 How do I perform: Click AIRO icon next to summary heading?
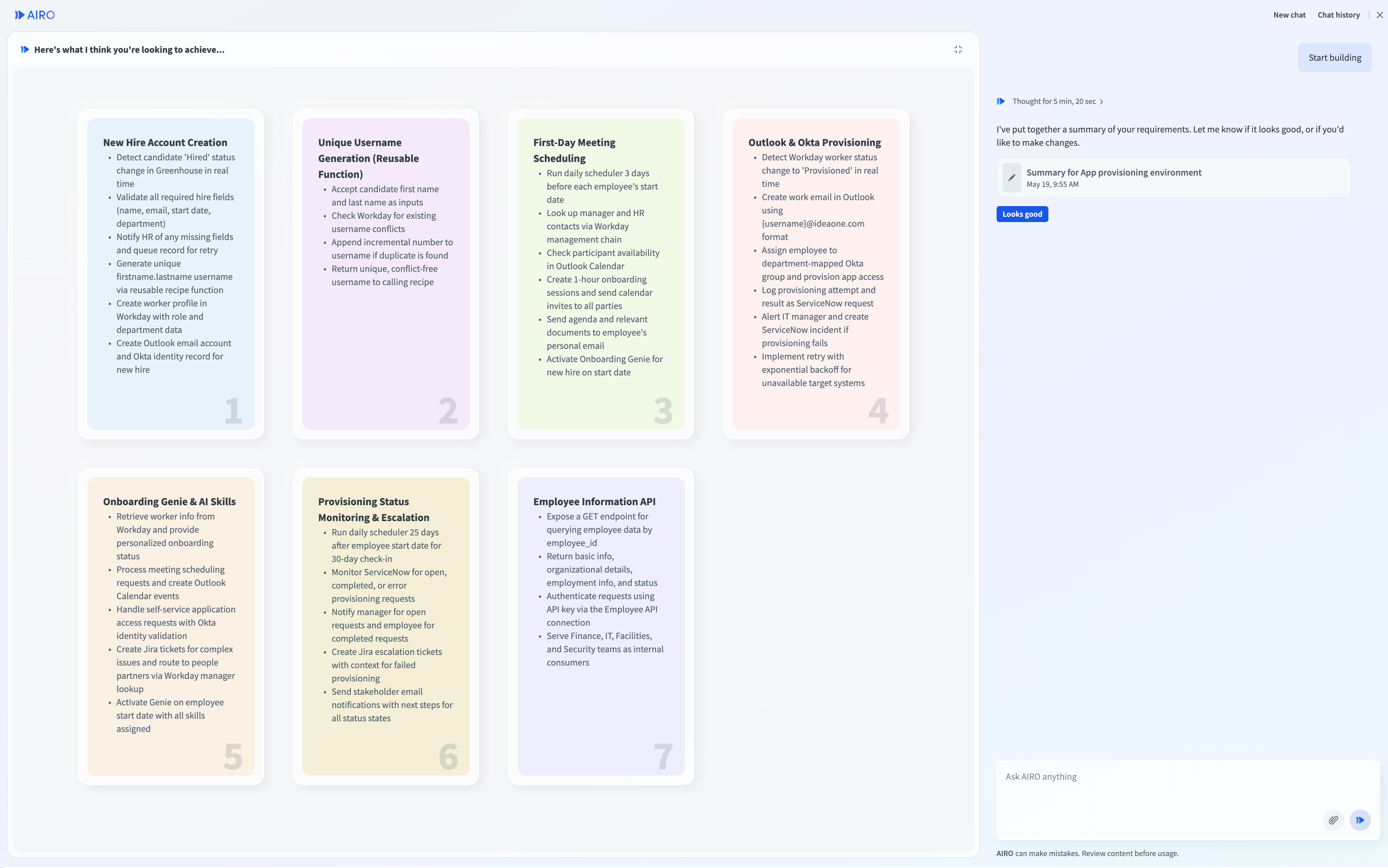pos(25,49)
